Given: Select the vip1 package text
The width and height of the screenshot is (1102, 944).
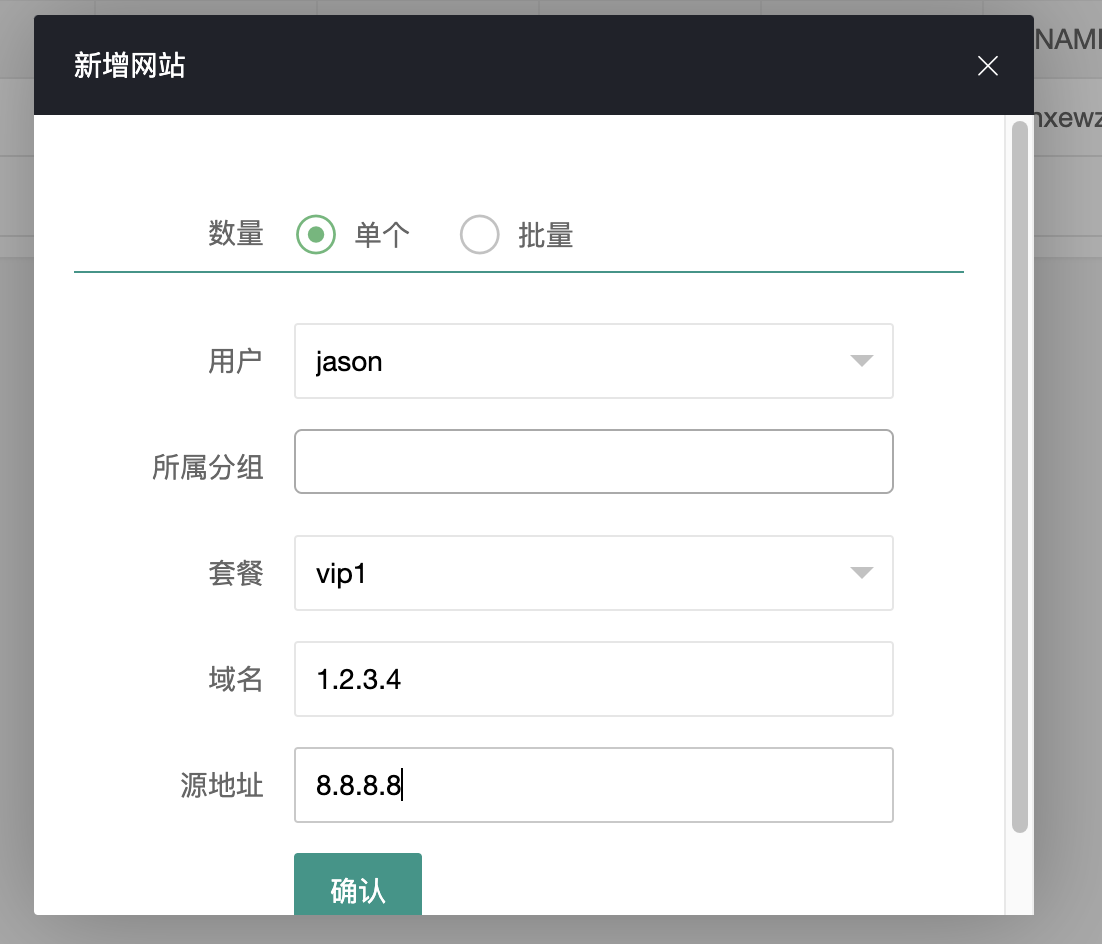Looking at the screenshot, I should tap(340, 573).
